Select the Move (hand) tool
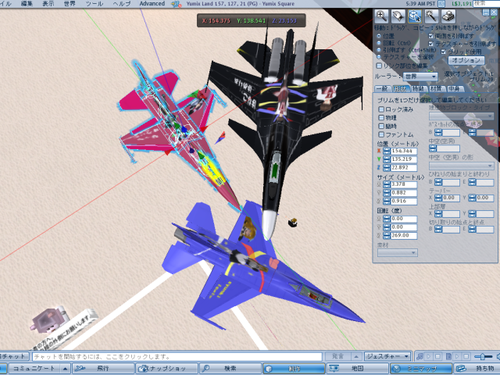The image size is (500, 375). 398,16
